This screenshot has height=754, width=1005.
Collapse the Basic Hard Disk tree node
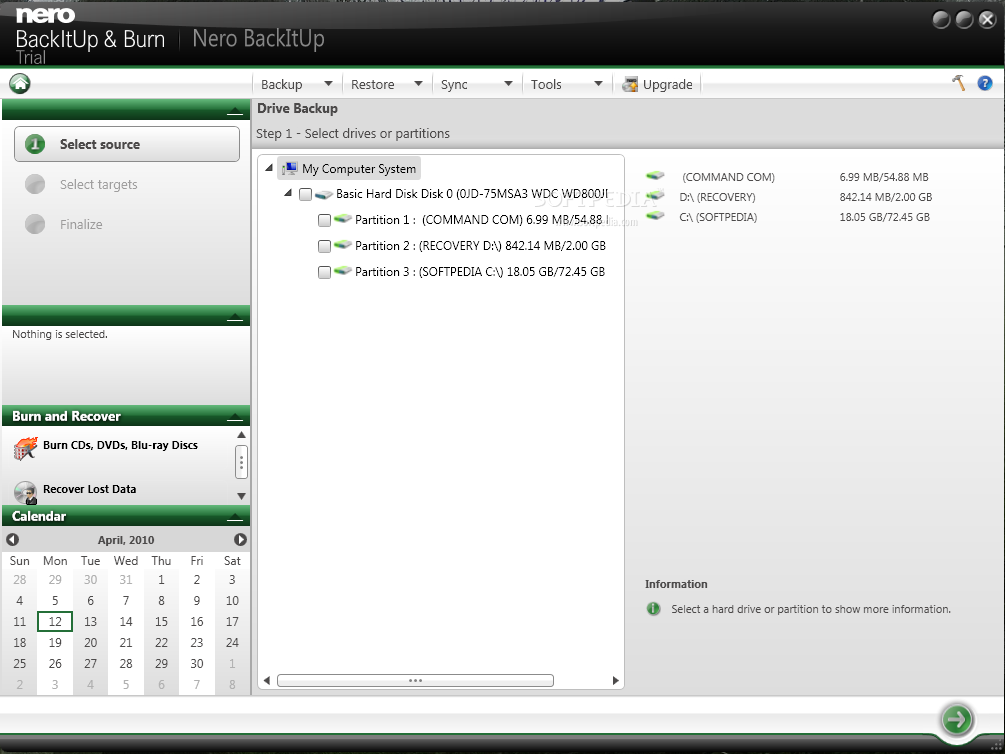(x=288, y=193)
